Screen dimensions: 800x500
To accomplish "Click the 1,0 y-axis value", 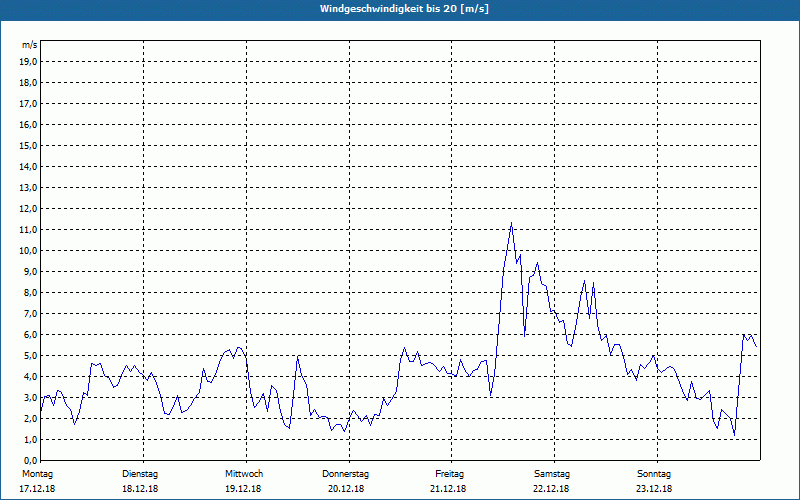I will point(30,439).
